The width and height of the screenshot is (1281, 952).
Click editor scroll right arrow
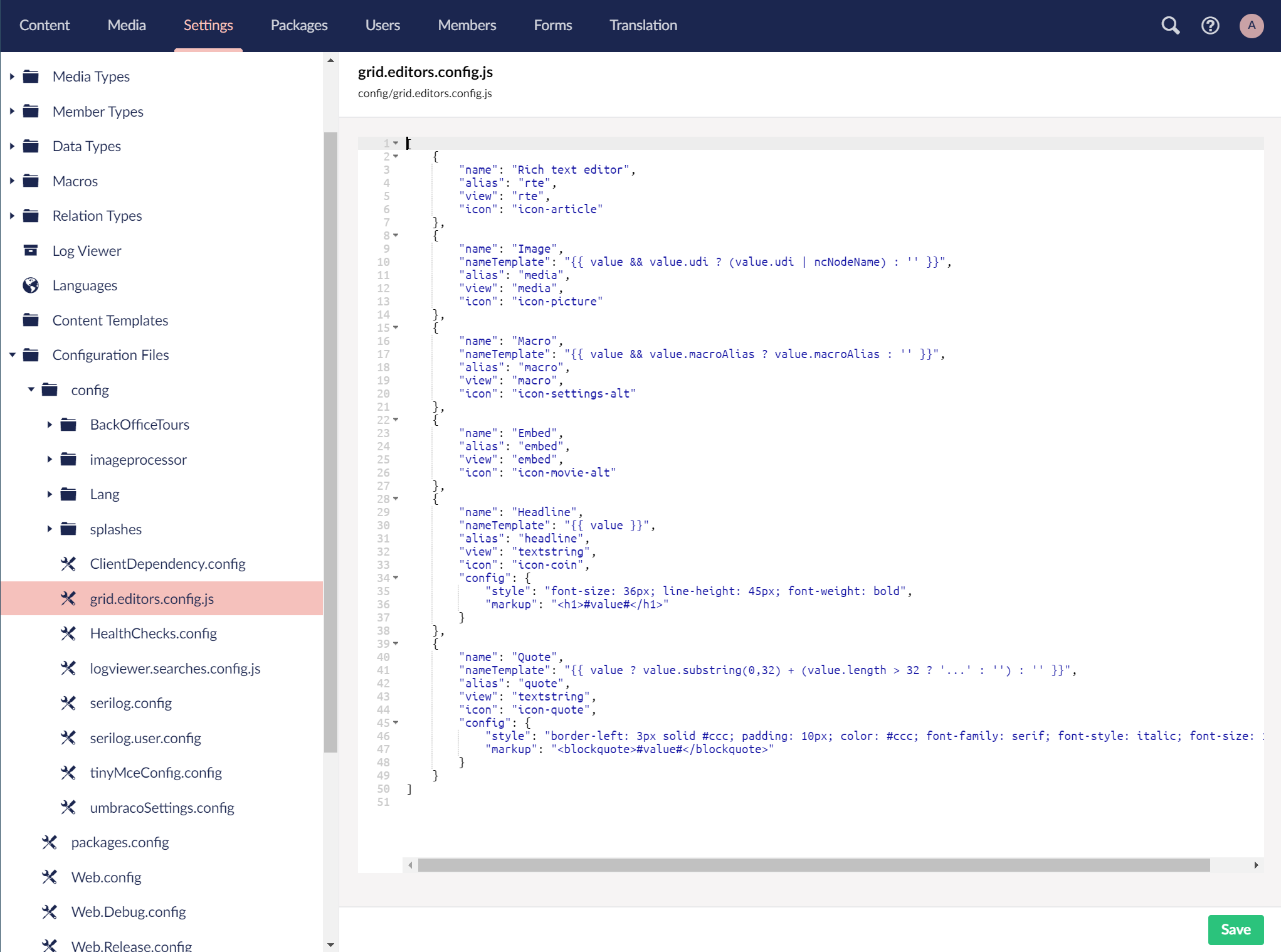click(x=1256, y=865)
